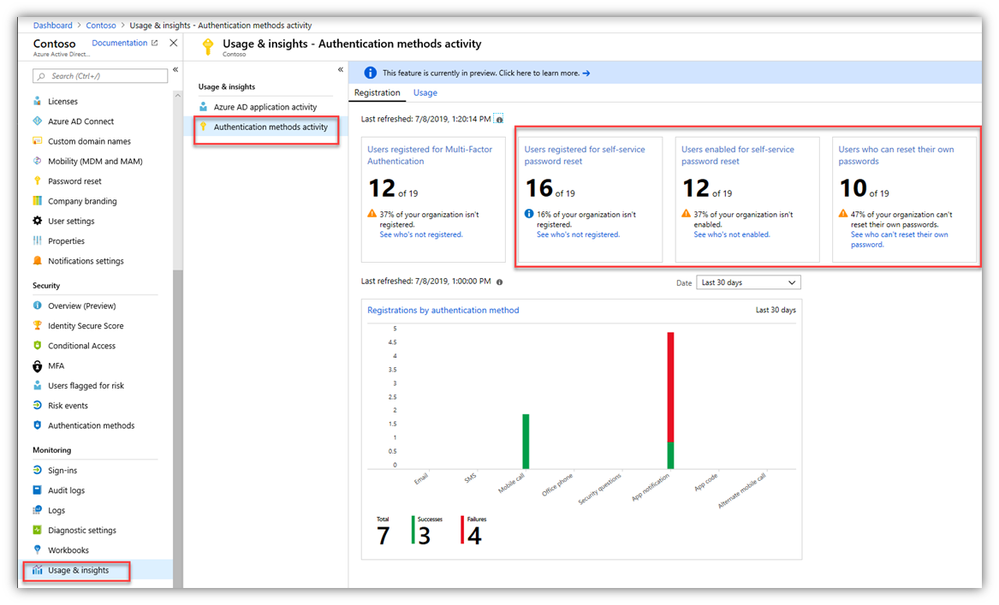
Task: Click the Conditional Access shield icon
Action: [37, 345]
